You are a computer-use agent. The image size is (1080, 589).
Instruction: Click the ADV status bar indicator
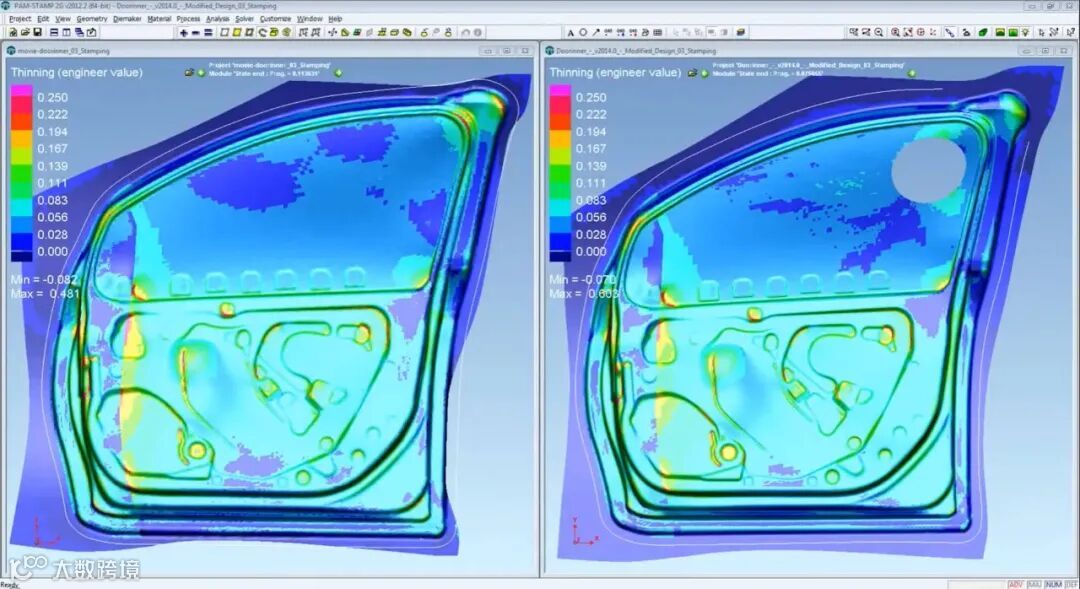[x=1015, y=584]
